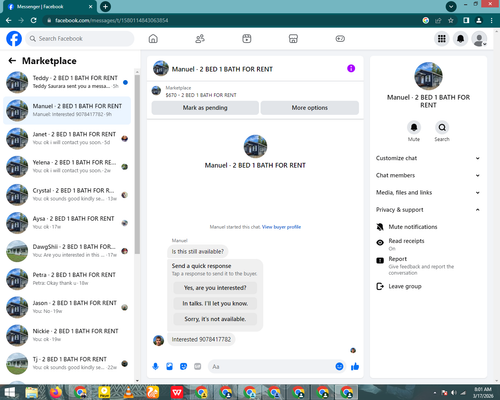Open File Explorer from the taskbar
Viewport: 500px width, 400px height.
pos(32,392)
